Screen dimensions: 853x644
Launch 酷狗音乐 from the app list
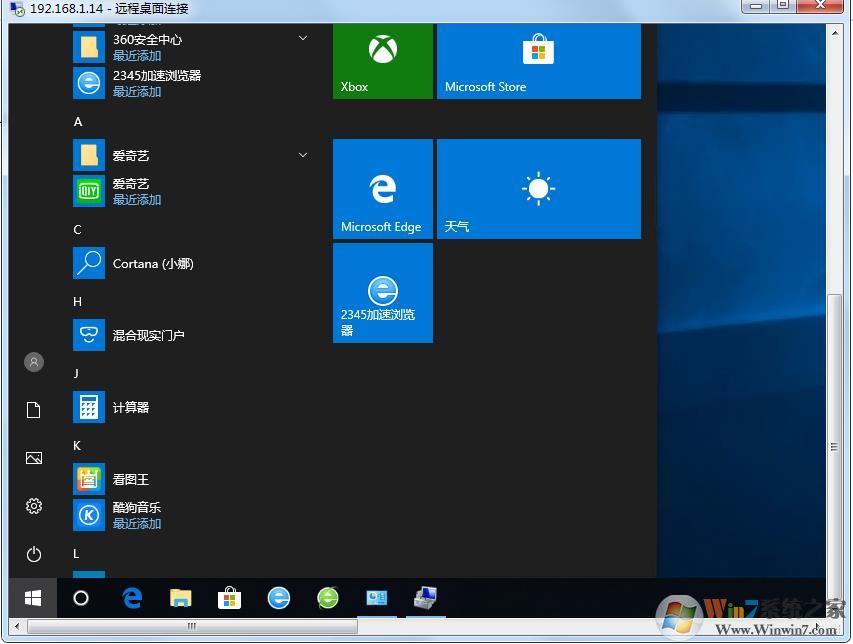[x=136, y=508]
